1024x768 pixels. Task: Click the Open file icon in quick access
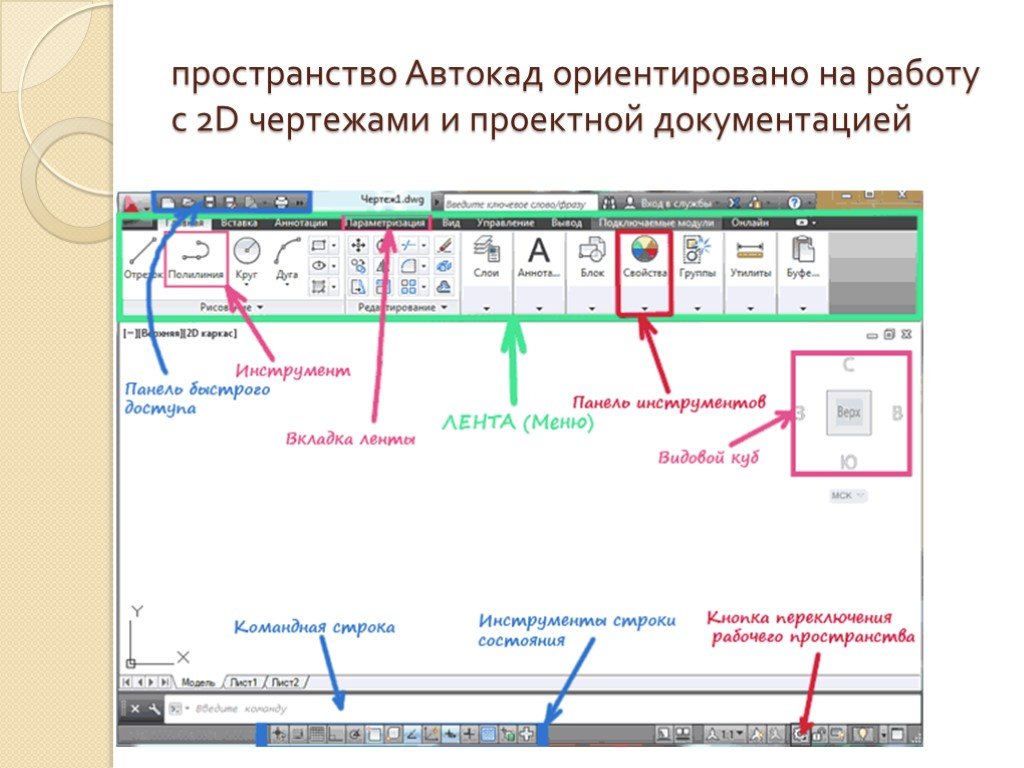[x=188, y=202]
